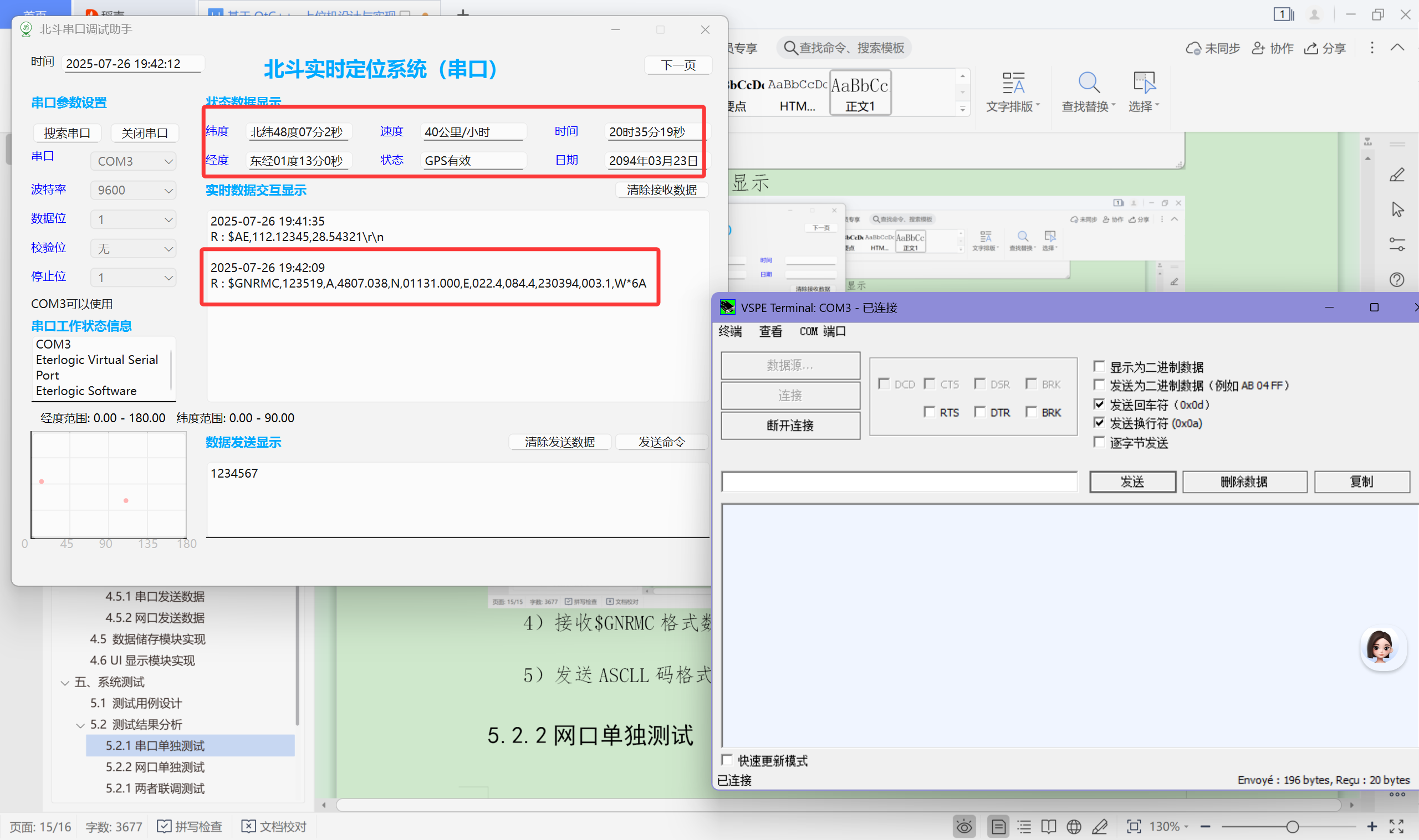1419x840 pixels.
Task: Open the COM 端口 menu
Action: pyautogui.click(x=822, y=332)
